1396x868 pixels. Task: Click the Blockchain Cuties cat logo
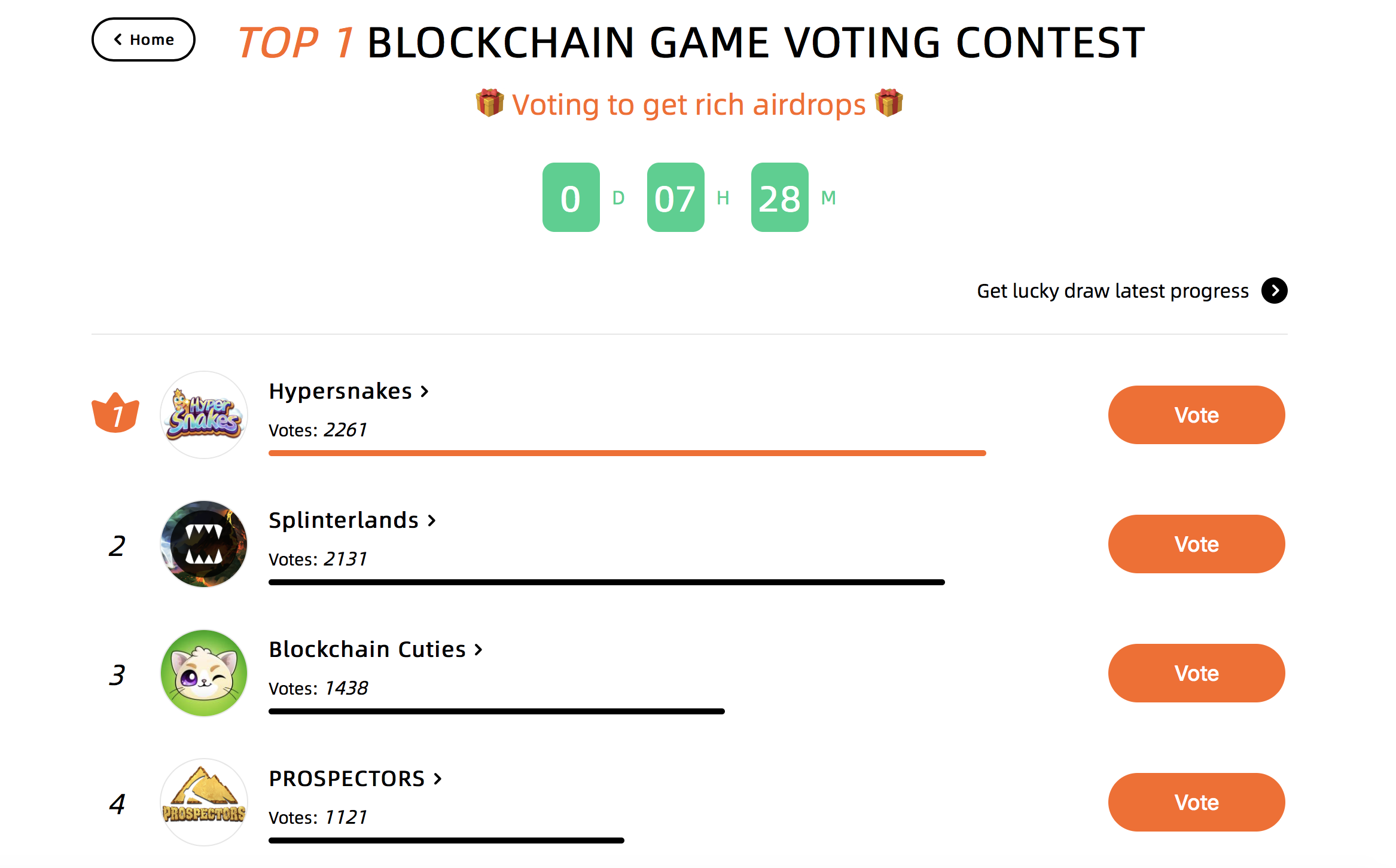point(204,673)
